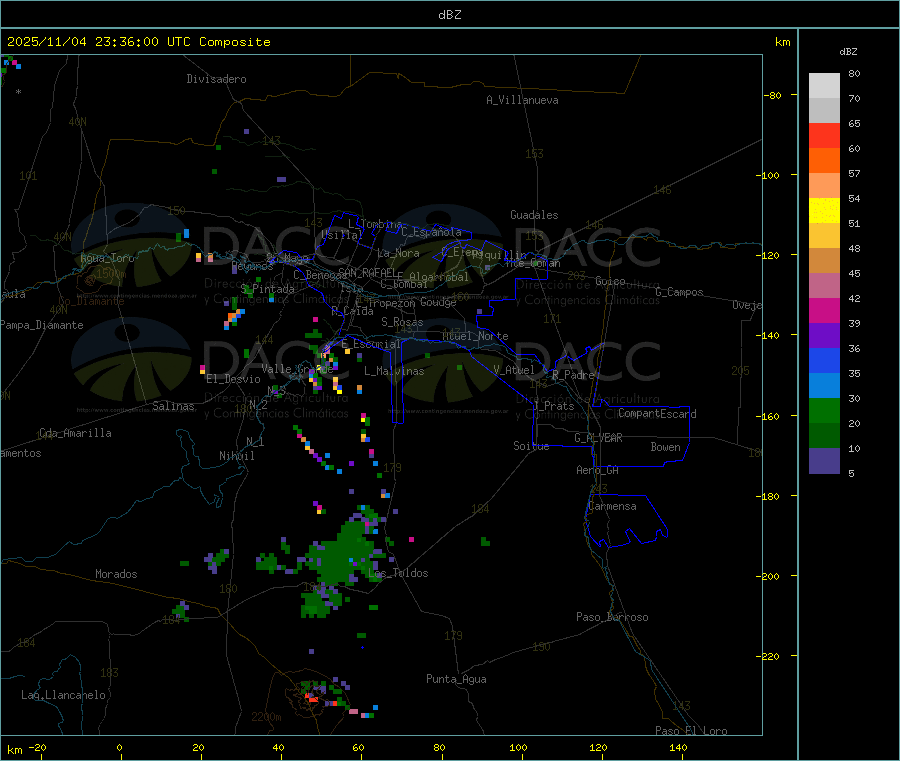Click the Paso_Barroso map label
The width and height of the screenshot is (900, 761).
click(612, 617)
